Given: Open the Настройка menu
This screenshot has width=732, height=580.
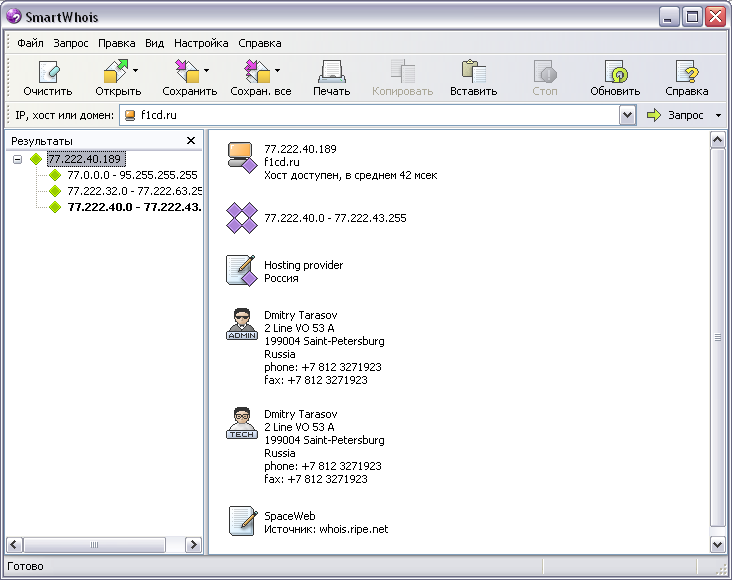Looking at the screenshot, I should (201, 43).
